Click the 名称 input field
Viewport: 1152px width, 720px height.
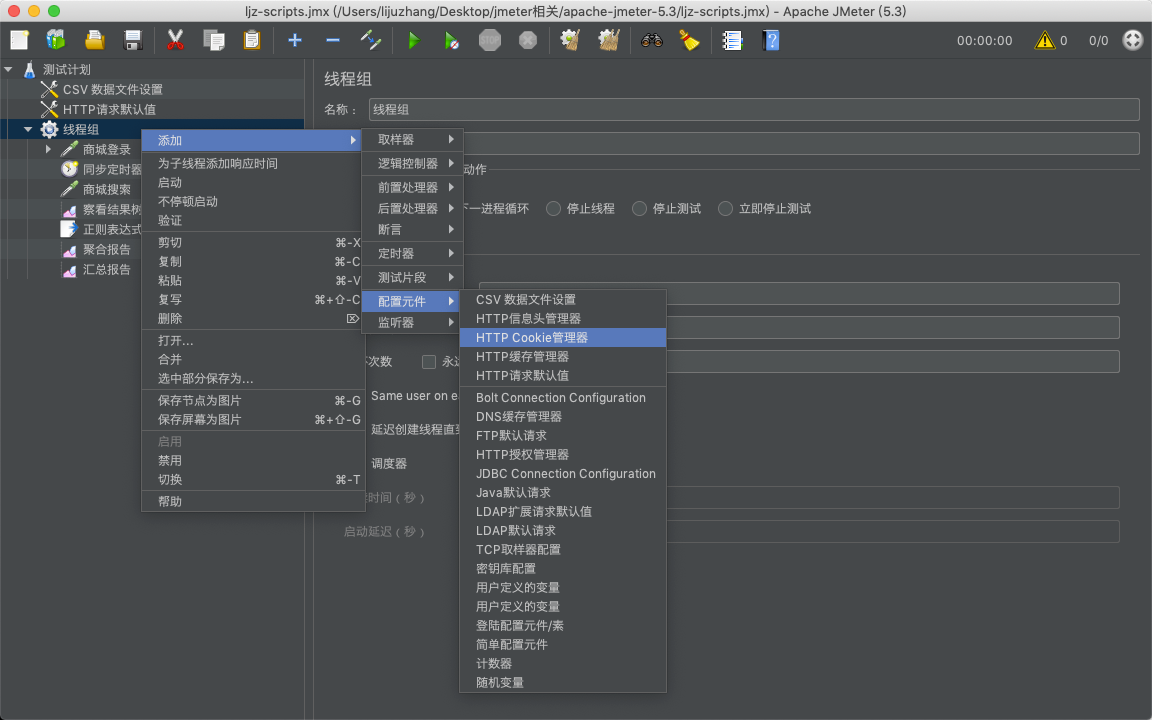(x=754, y=109)
